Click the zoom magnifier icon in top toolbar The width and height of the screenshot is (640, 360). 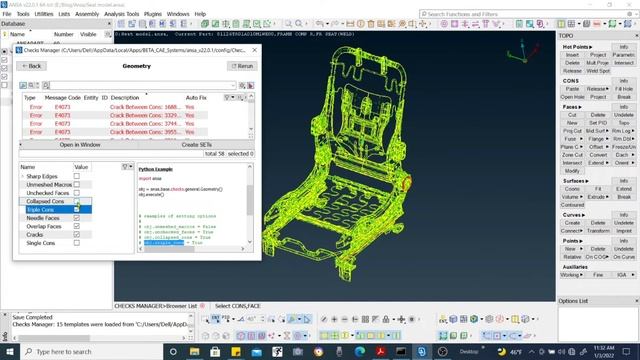point(299,24)
